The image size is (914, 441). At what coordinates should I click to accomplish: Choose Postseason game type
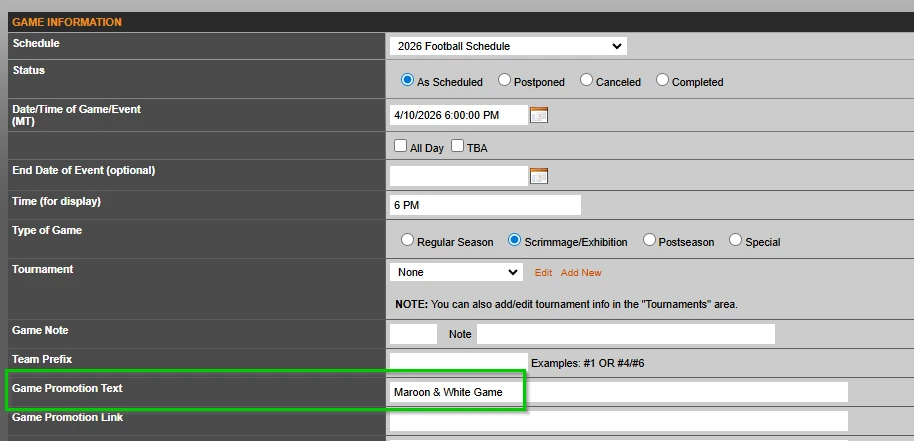tap(649, 240)
